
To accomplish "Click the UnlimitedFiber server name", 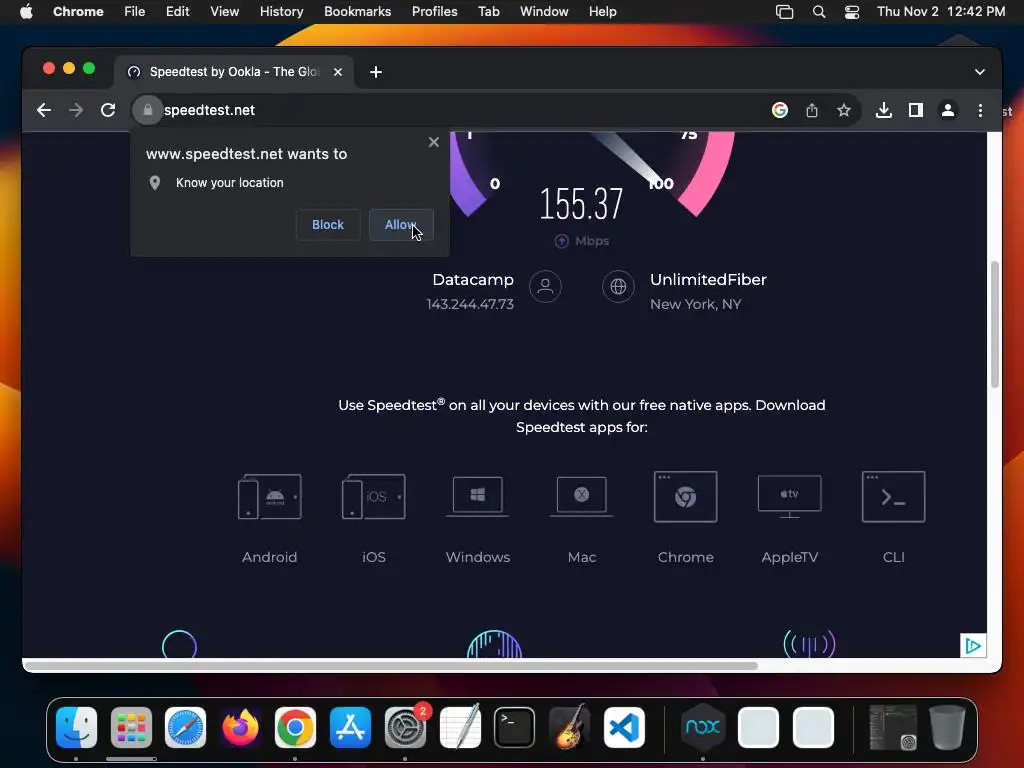I will (x=708, y=280).
